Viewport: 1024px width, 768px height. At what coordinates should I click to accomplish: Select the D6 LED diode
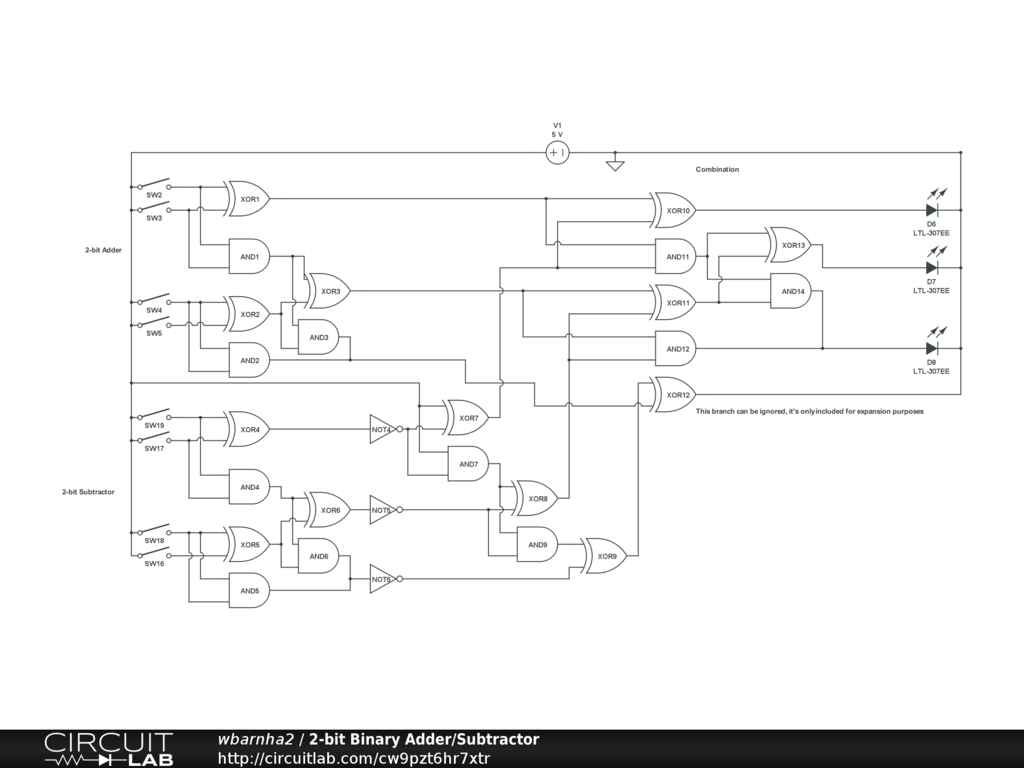pos(931,211)
